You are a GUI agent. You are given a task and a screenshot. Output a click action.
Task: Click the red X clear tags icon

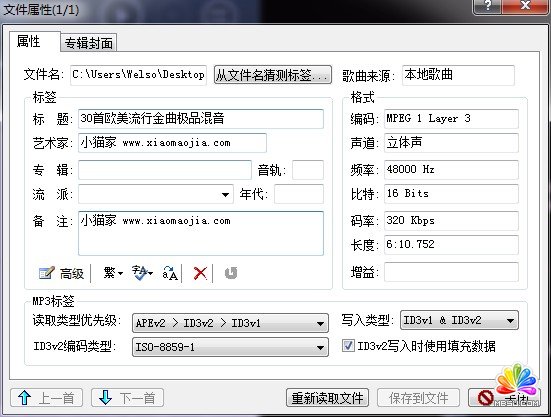(200, 273)
